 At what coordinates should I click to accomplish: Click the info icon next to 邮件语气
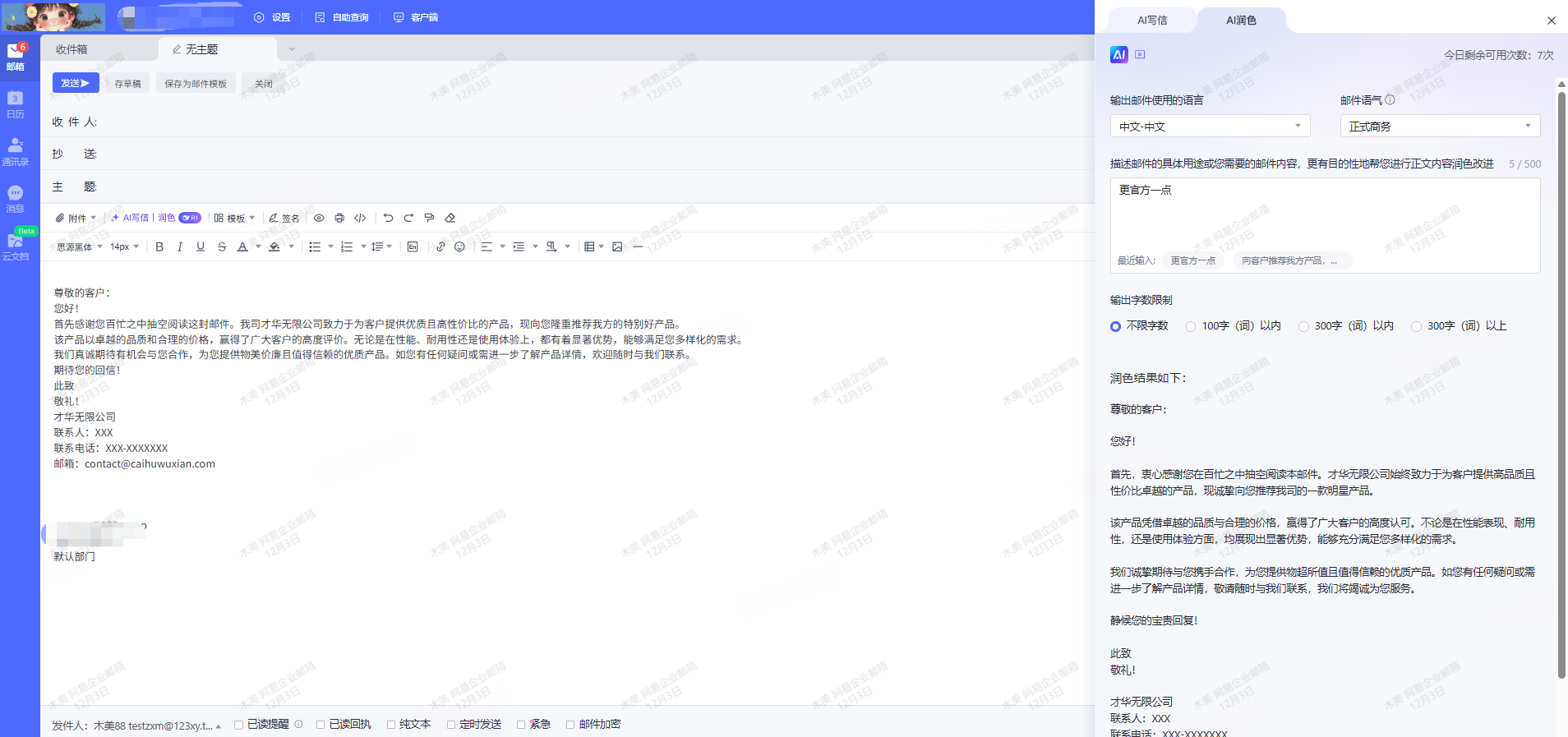[1390, 100]
